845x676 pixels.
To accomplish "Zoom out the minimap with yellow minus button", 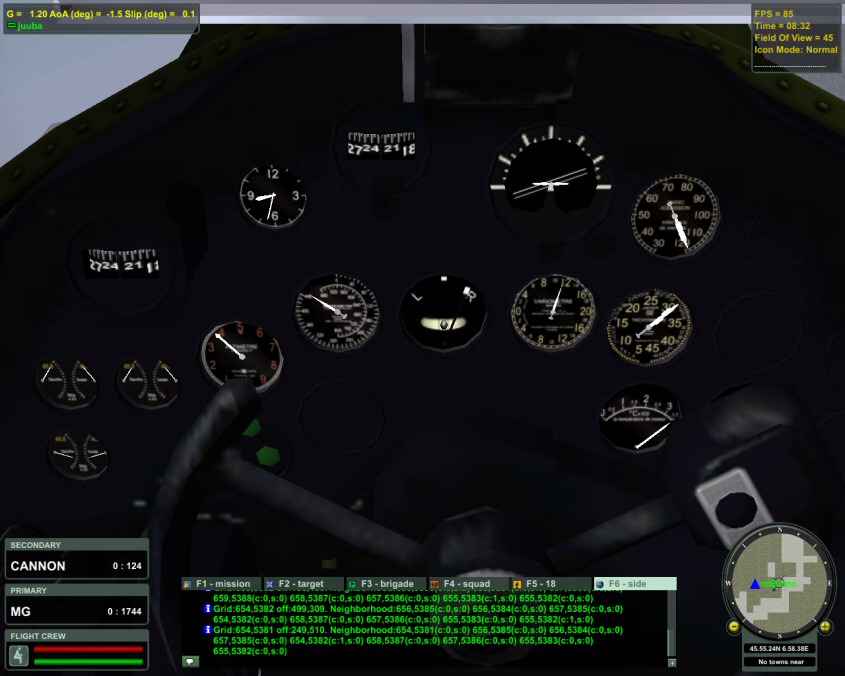I will 733,626.
